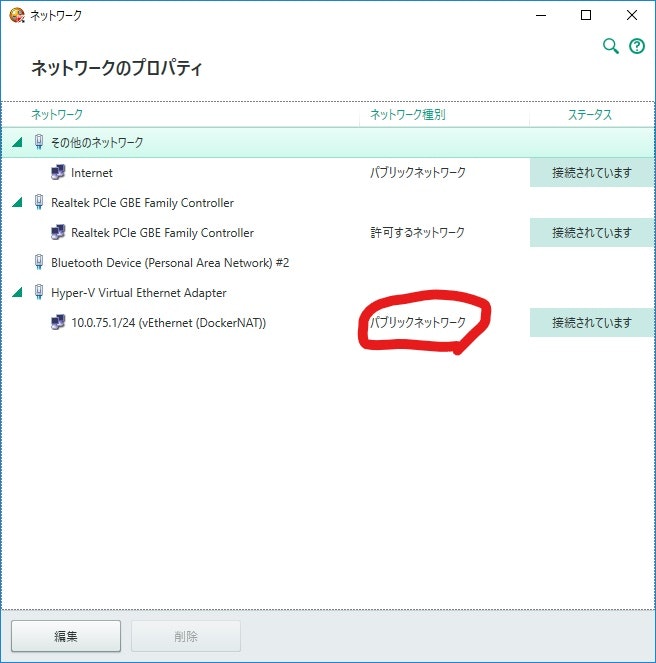This screenshot has height=663, width=656.
Task: Click パブリックネットワーク type in DockerNAT row
Action: click(418, 323)
